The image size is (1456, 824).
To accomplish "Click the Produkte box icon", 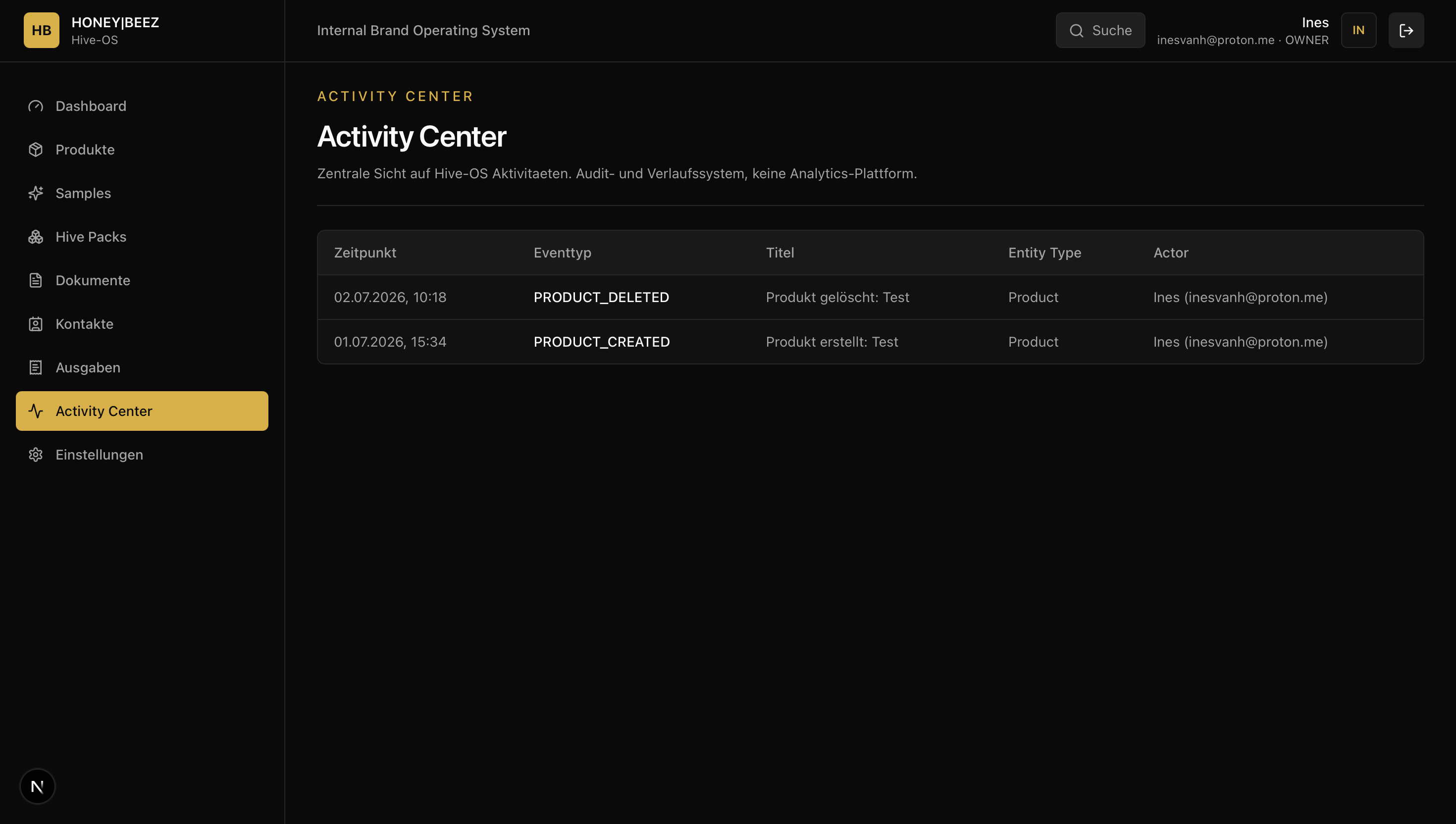I will [36, 150].
